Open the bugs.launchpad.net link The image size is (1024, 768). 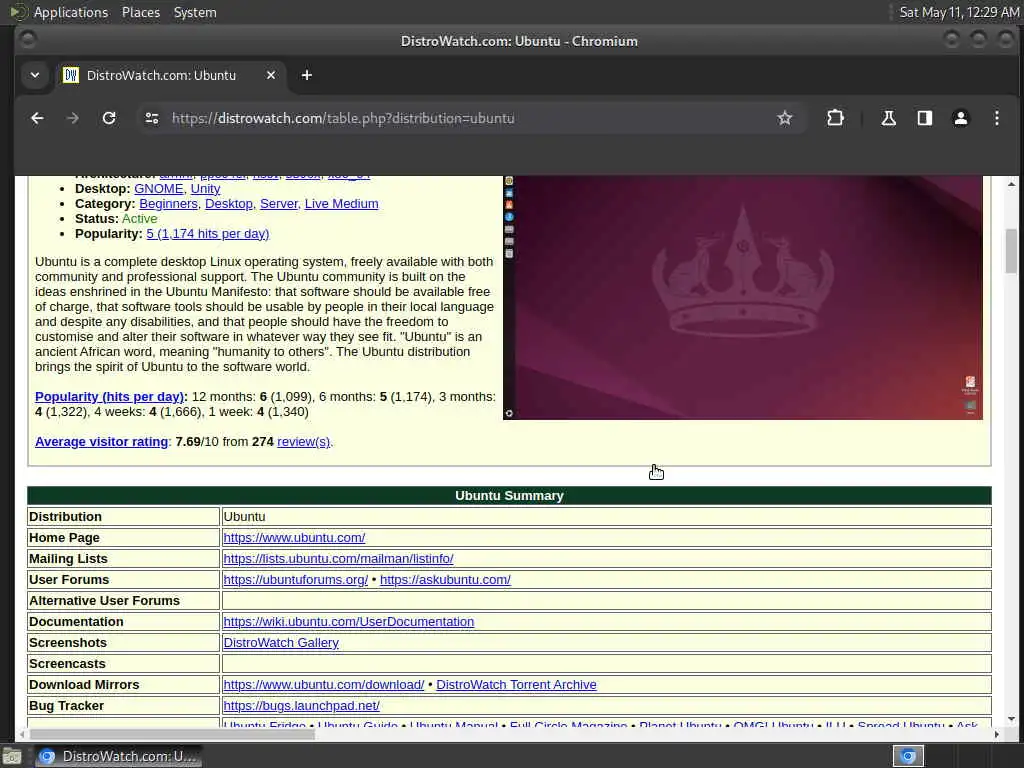click(x=301, y=705)
